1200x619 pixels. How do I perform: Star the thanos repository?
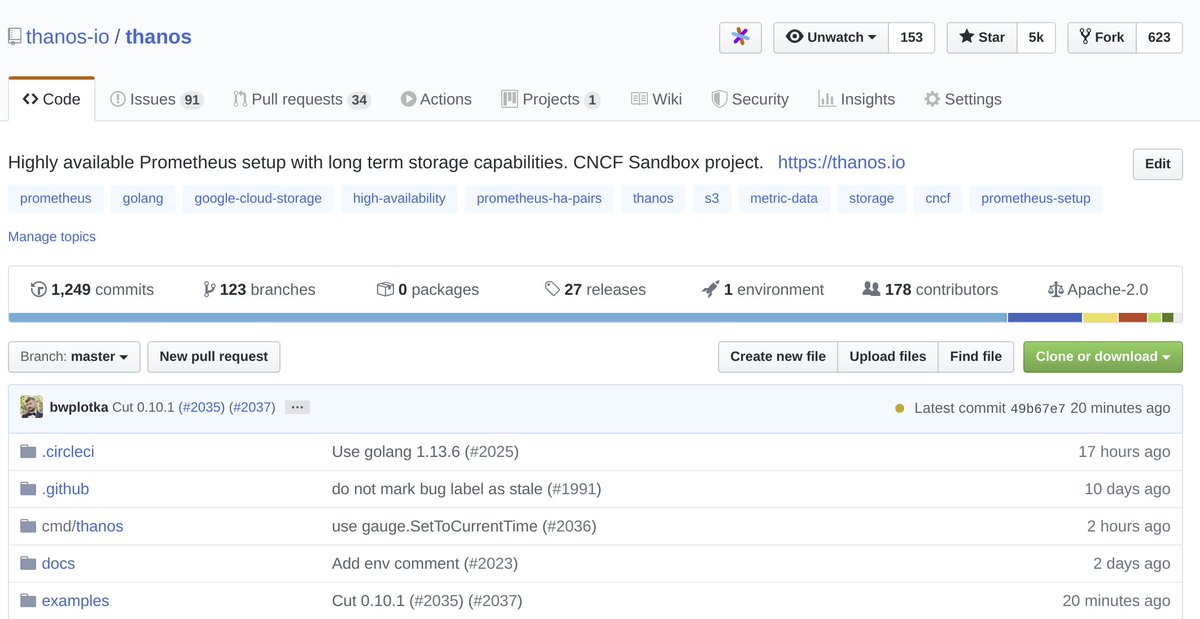coord(981,37)
